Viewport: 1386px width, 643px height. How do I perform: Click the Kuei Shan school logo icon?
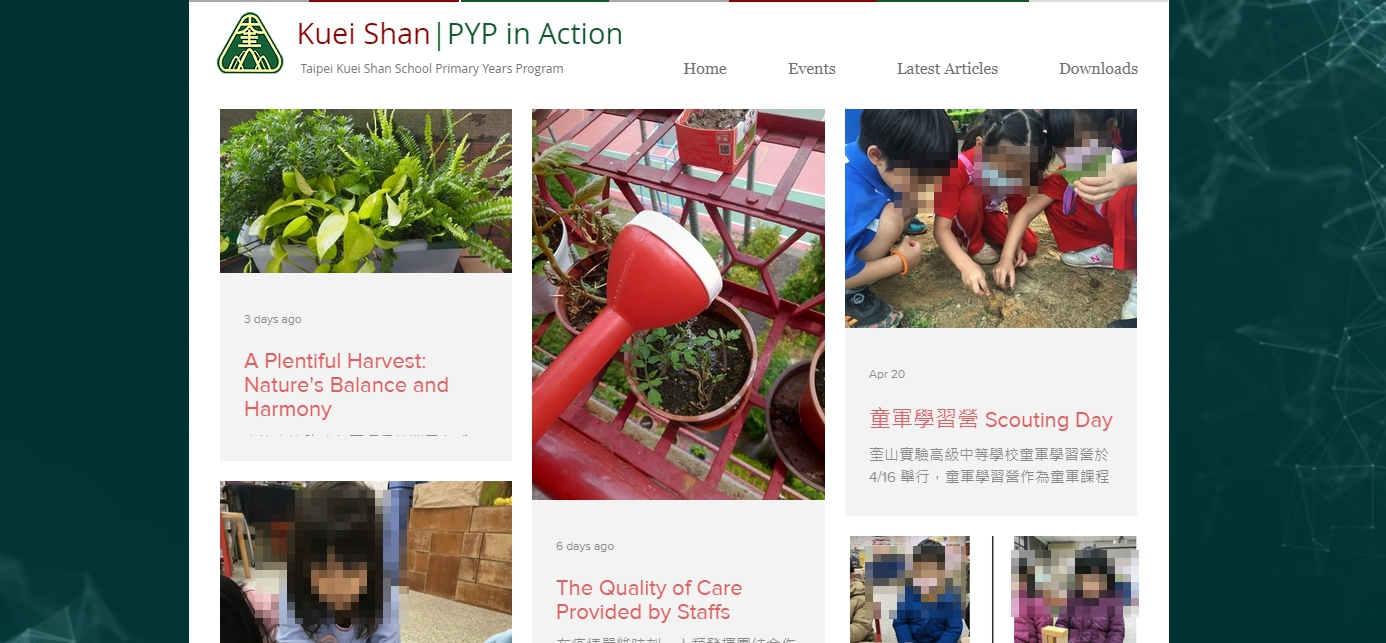coord(250,43)
